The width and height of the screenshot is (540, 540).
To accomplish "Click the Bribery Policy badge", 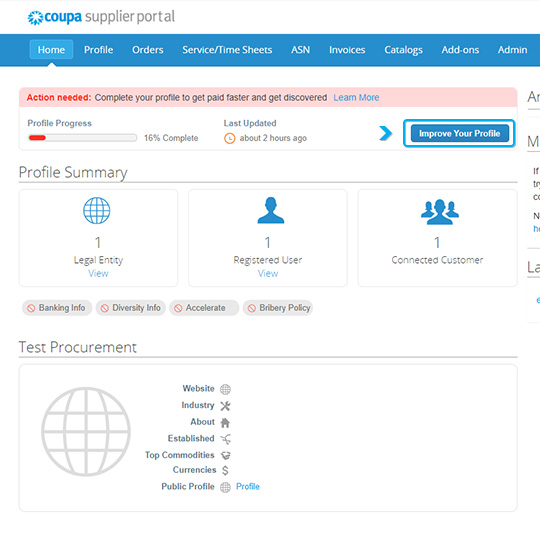I will pos(278,308).
